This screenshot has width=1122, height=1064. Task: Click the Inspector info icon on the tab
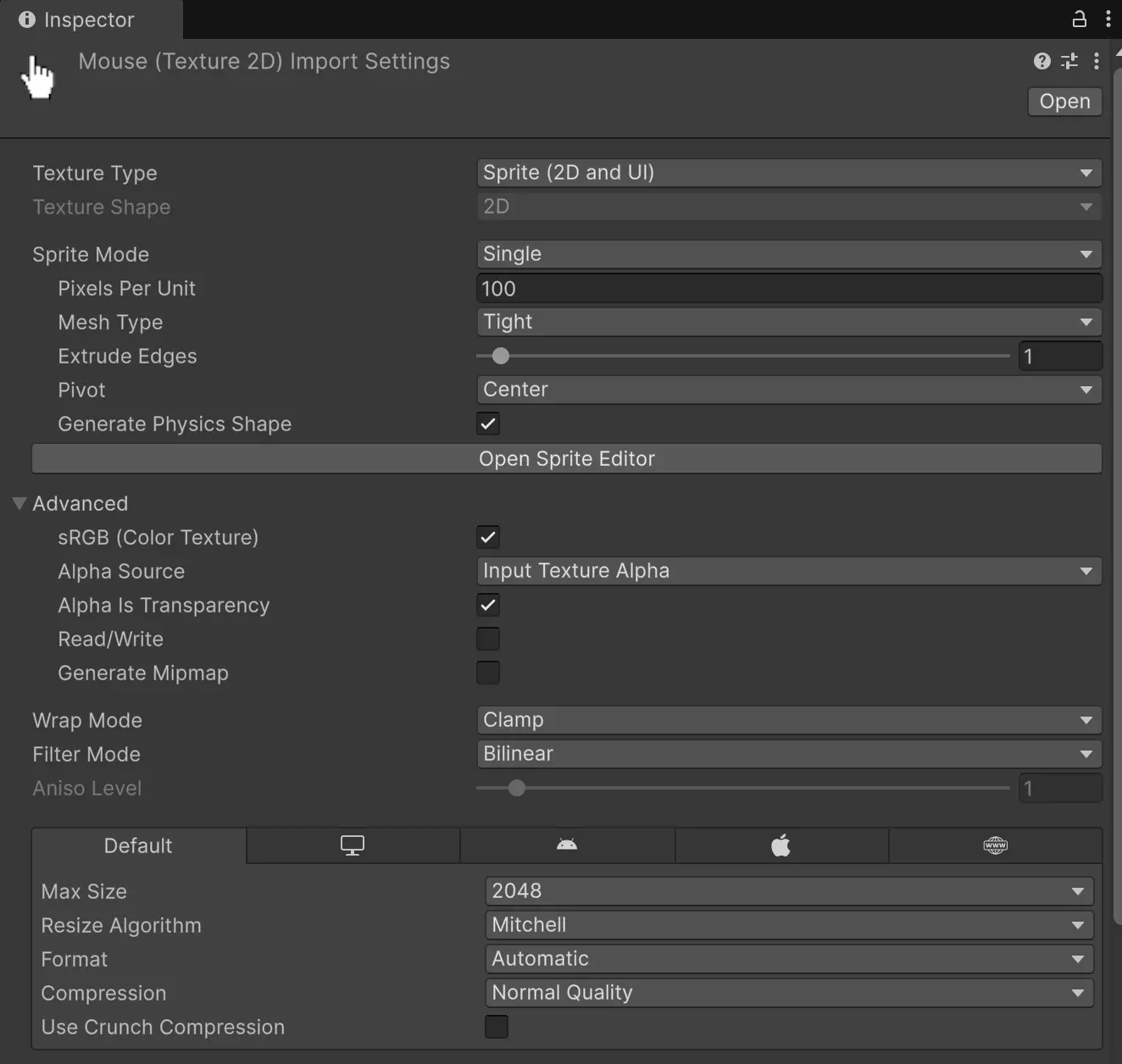[27, 19]
